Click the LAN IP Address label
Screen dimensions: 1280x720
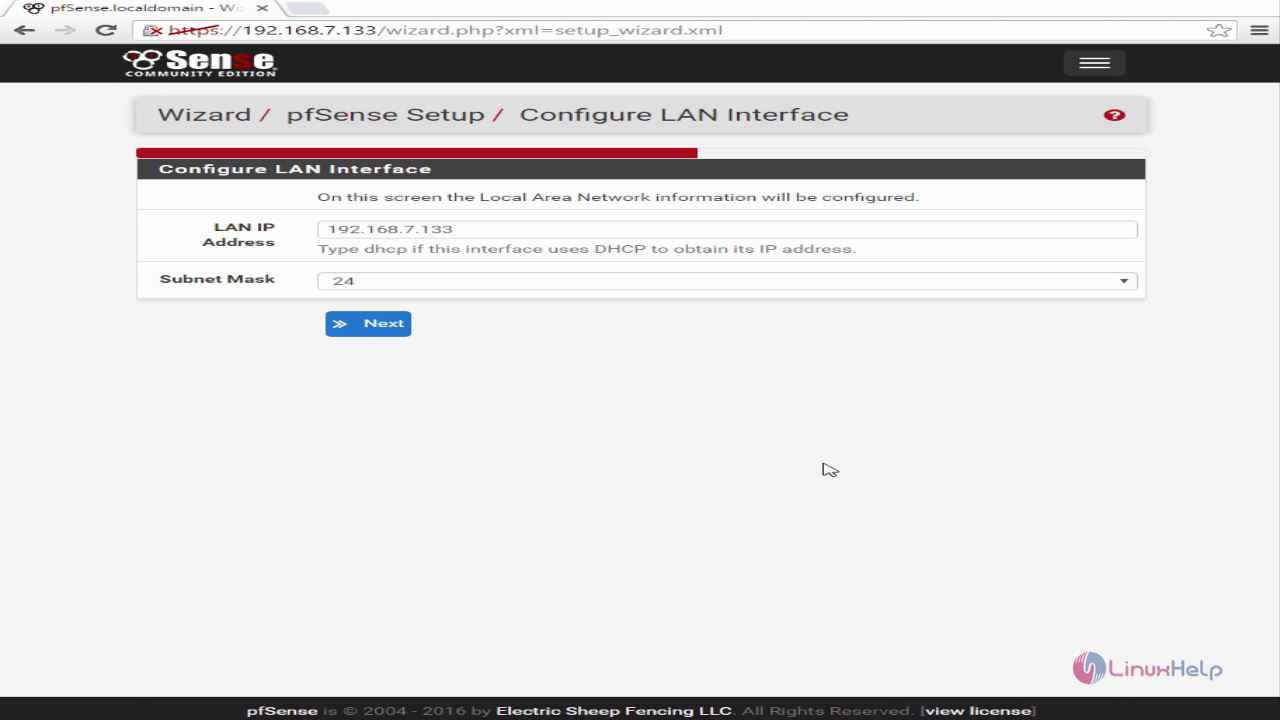click(238, 235)
